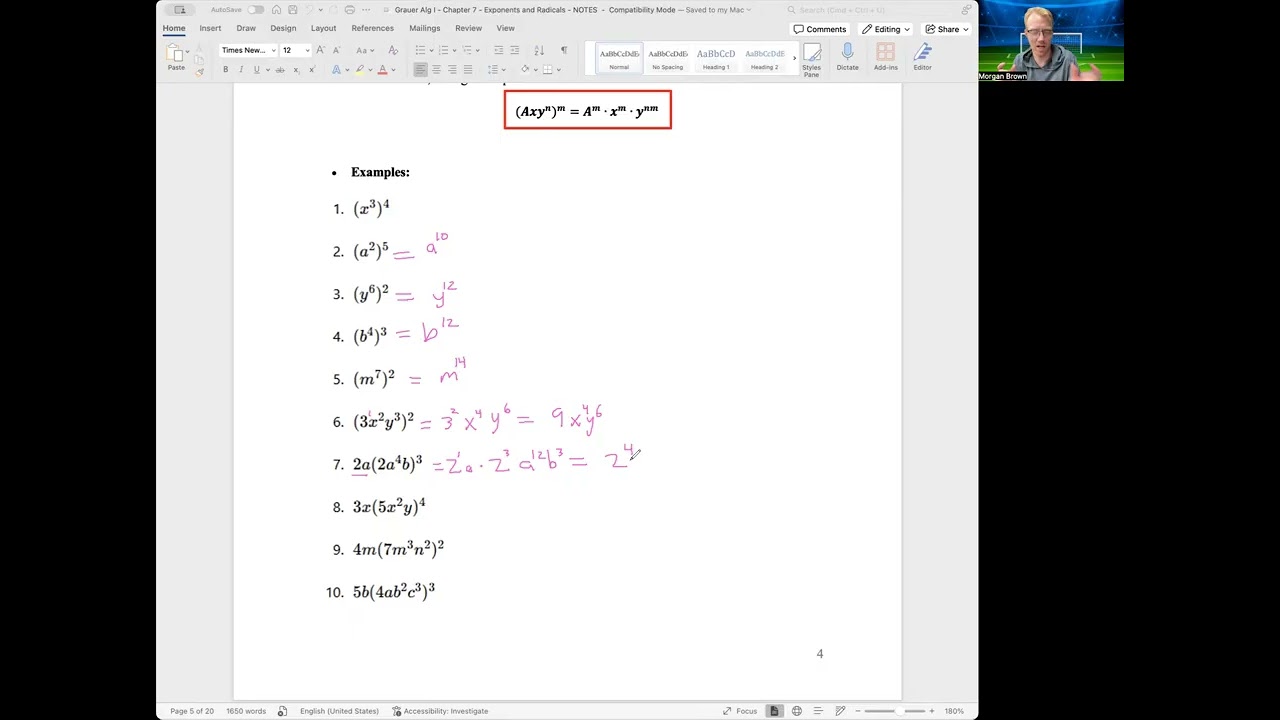
Task: Click the Dictate microphone button
Action: [847, 58]
